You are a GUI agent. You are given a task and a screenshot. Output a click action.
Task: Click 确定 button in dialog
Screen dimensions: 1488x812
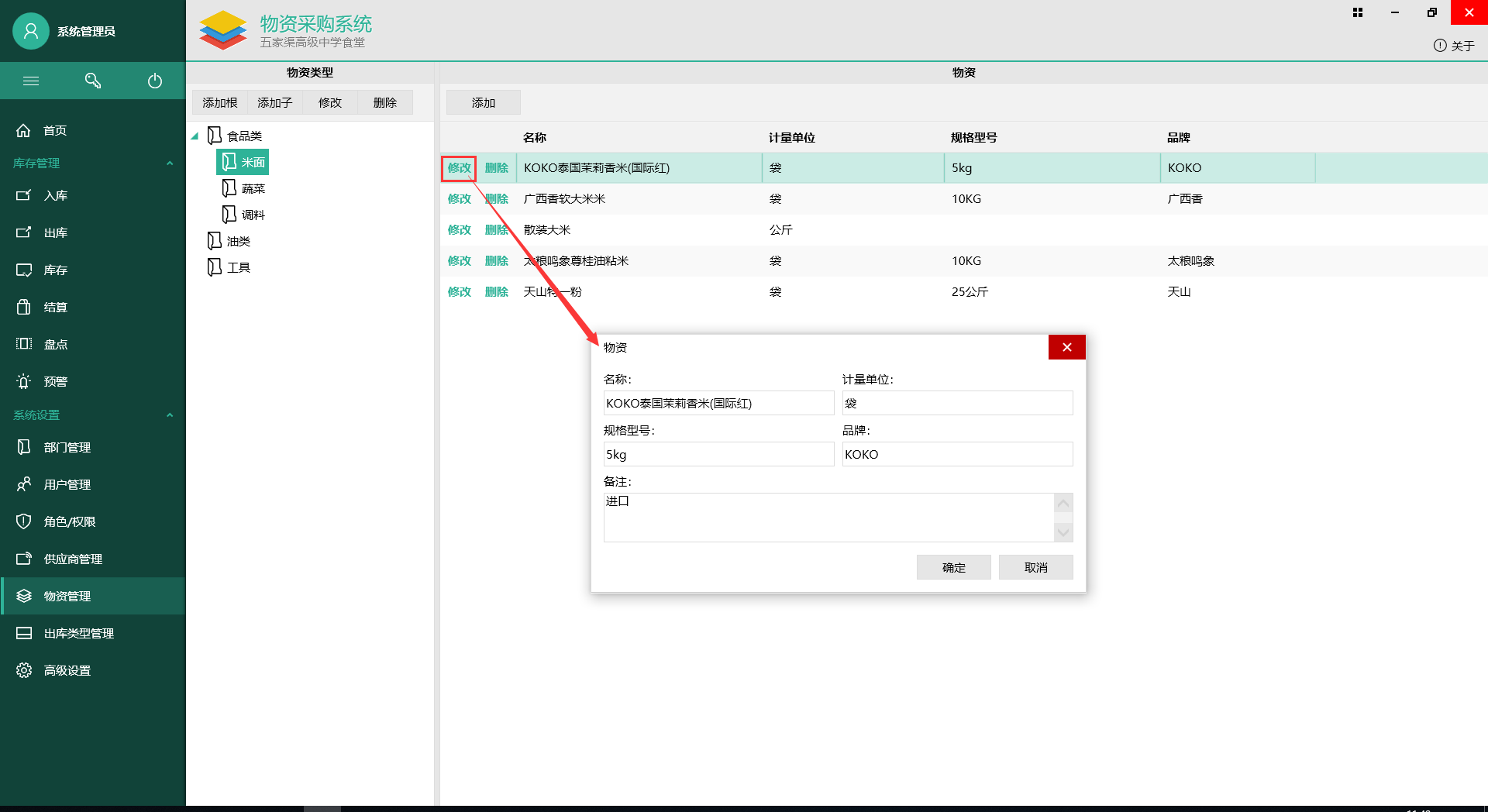[x=953, y=567]
